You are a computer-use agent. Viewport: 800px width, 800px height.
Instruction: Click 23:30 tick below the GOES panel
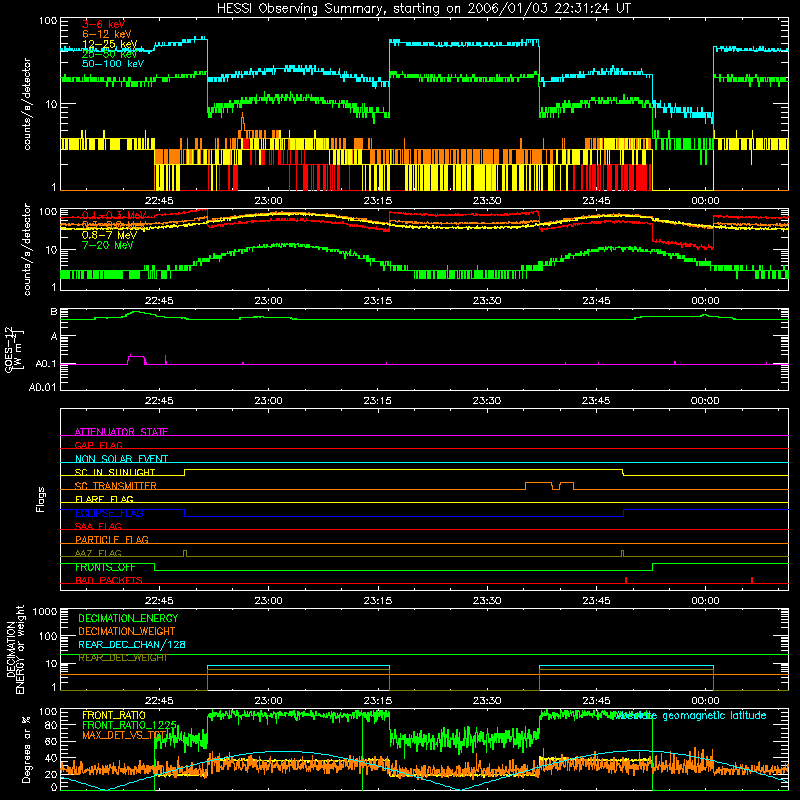coord(487,401)
